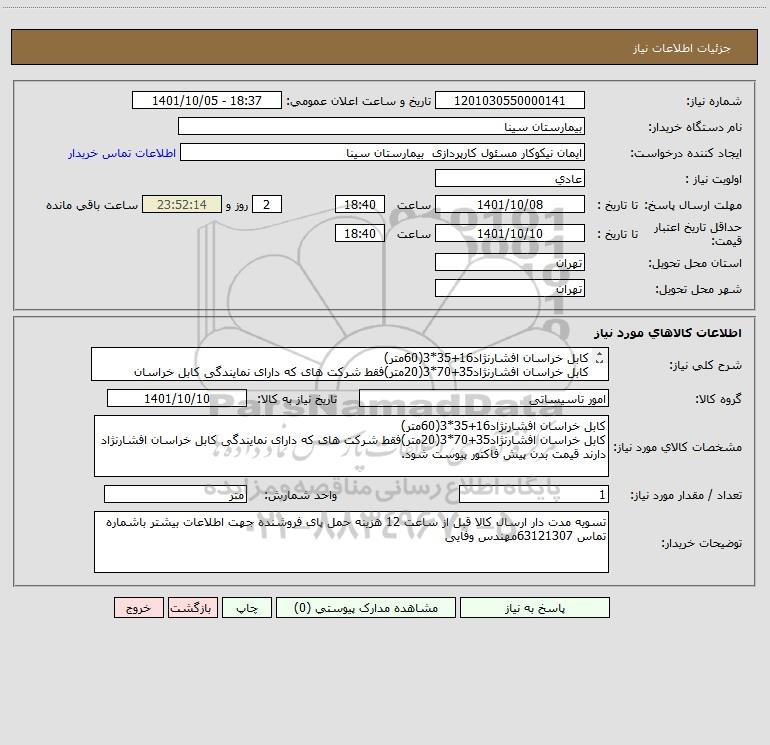This screenshot has height=745, width=770.
Task: Click the تاریخ و ساعت اعلان عمومی label
Action: click(x=358, y=101)
